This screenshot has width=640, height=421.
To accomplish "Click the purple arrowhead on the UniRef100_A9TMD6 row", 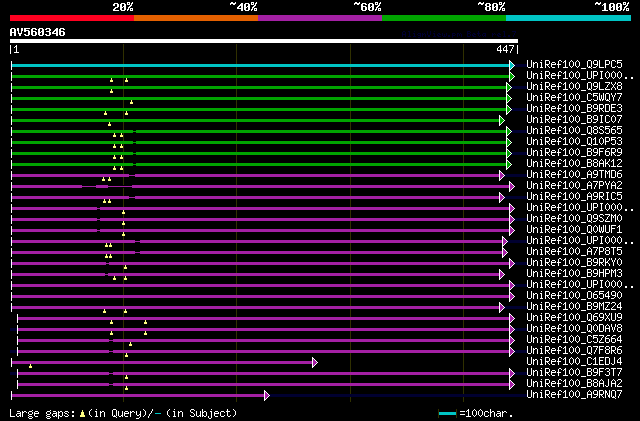I will pyautogui.click(x=502, y=176).
